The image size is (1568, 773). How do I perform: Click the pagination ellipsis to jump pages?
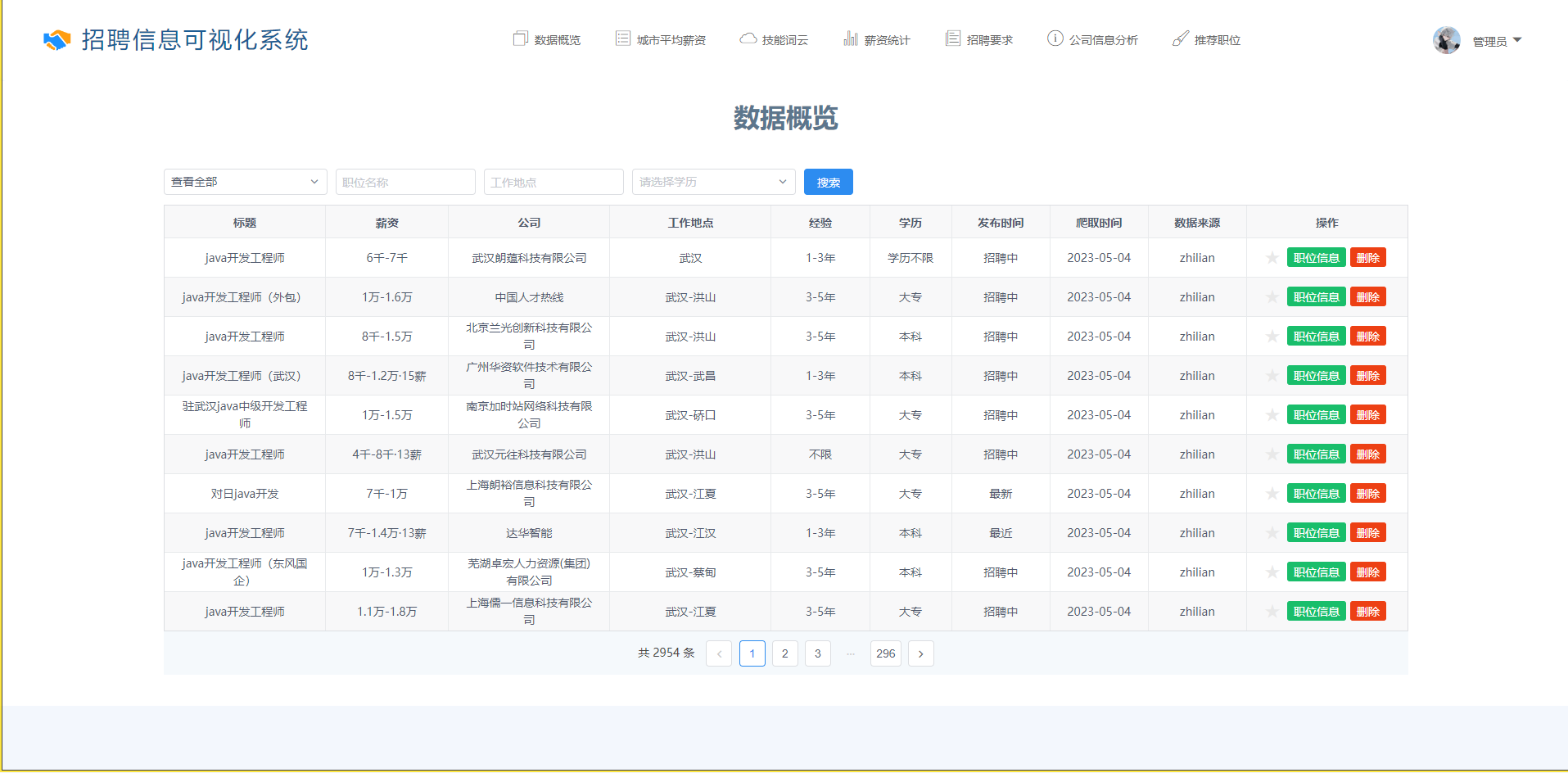(x=851, y=653)
